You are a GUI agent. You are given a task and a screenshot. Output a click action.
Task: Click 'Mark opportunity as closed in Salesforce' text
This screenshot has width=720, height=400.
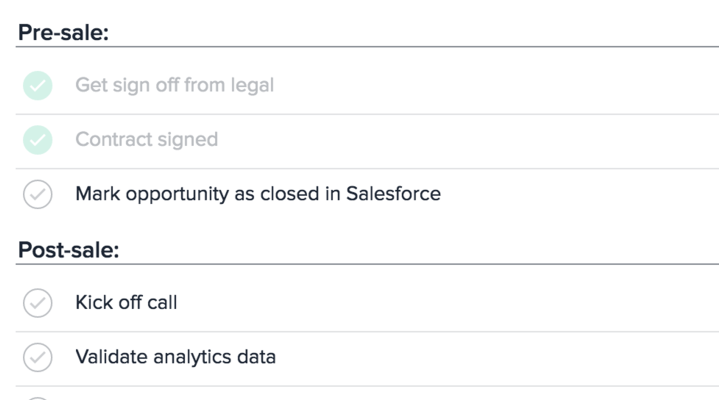[x=258, y=194]
